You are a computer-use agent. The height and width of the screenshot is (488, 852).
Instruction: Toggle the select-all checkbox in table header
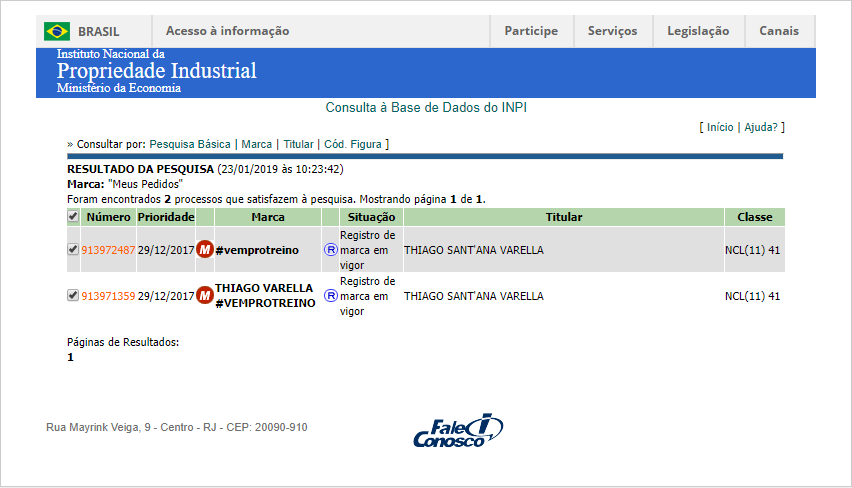[73, 216]
